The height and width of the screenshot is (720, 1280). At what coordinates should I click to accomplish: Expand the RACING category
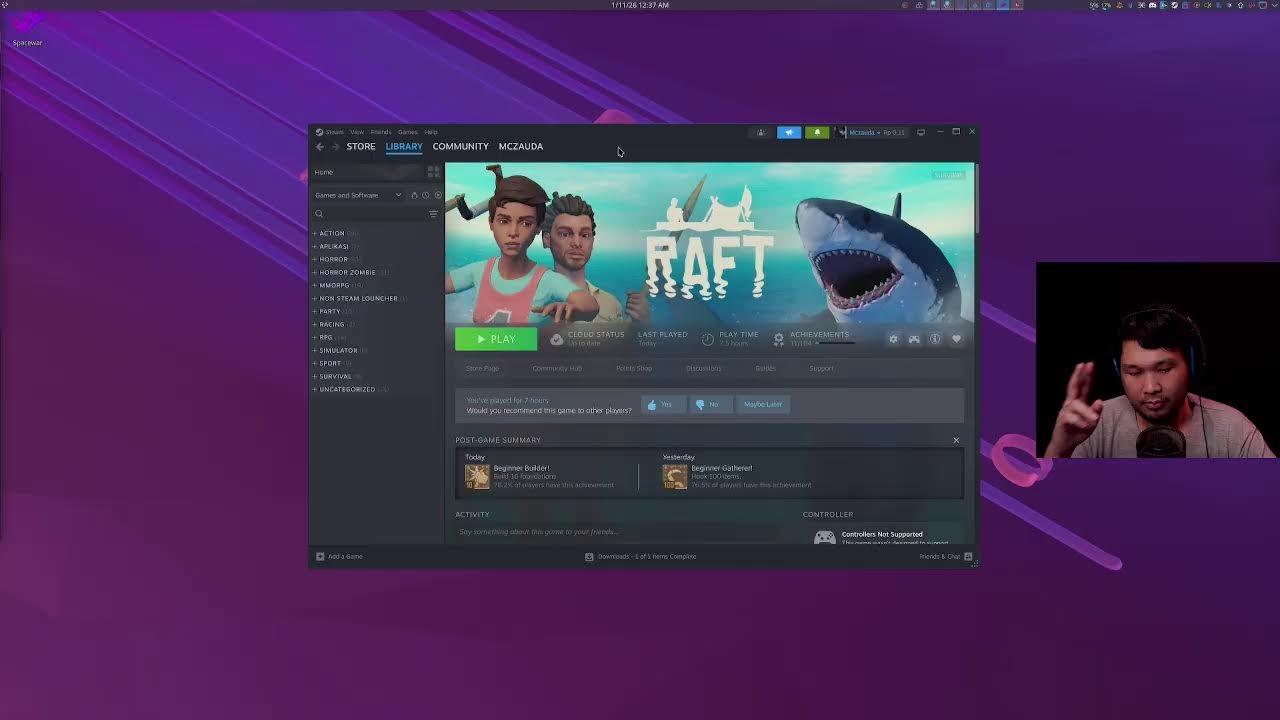click(333, 324)
